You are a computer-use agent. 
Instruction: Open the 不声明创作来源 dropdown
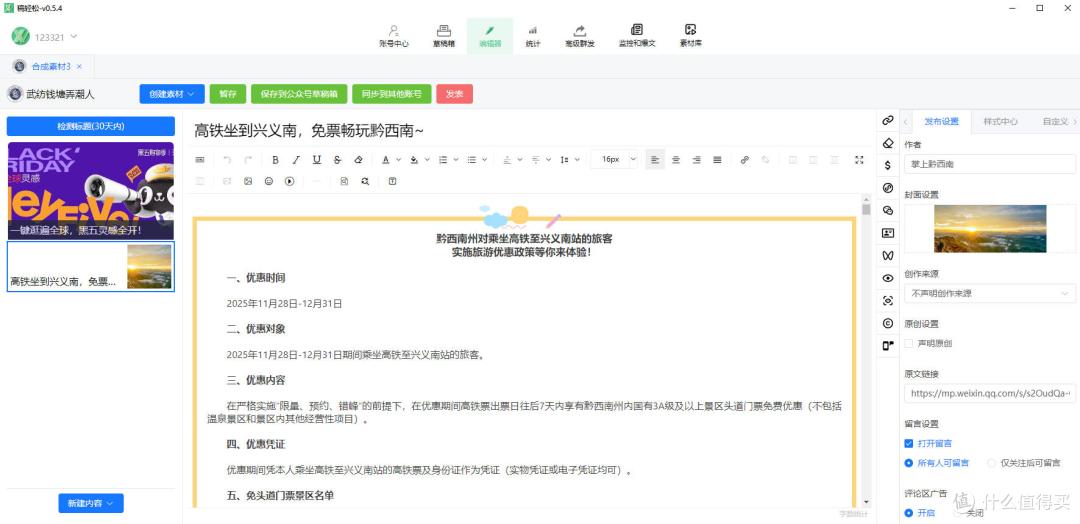click(990, 293)
